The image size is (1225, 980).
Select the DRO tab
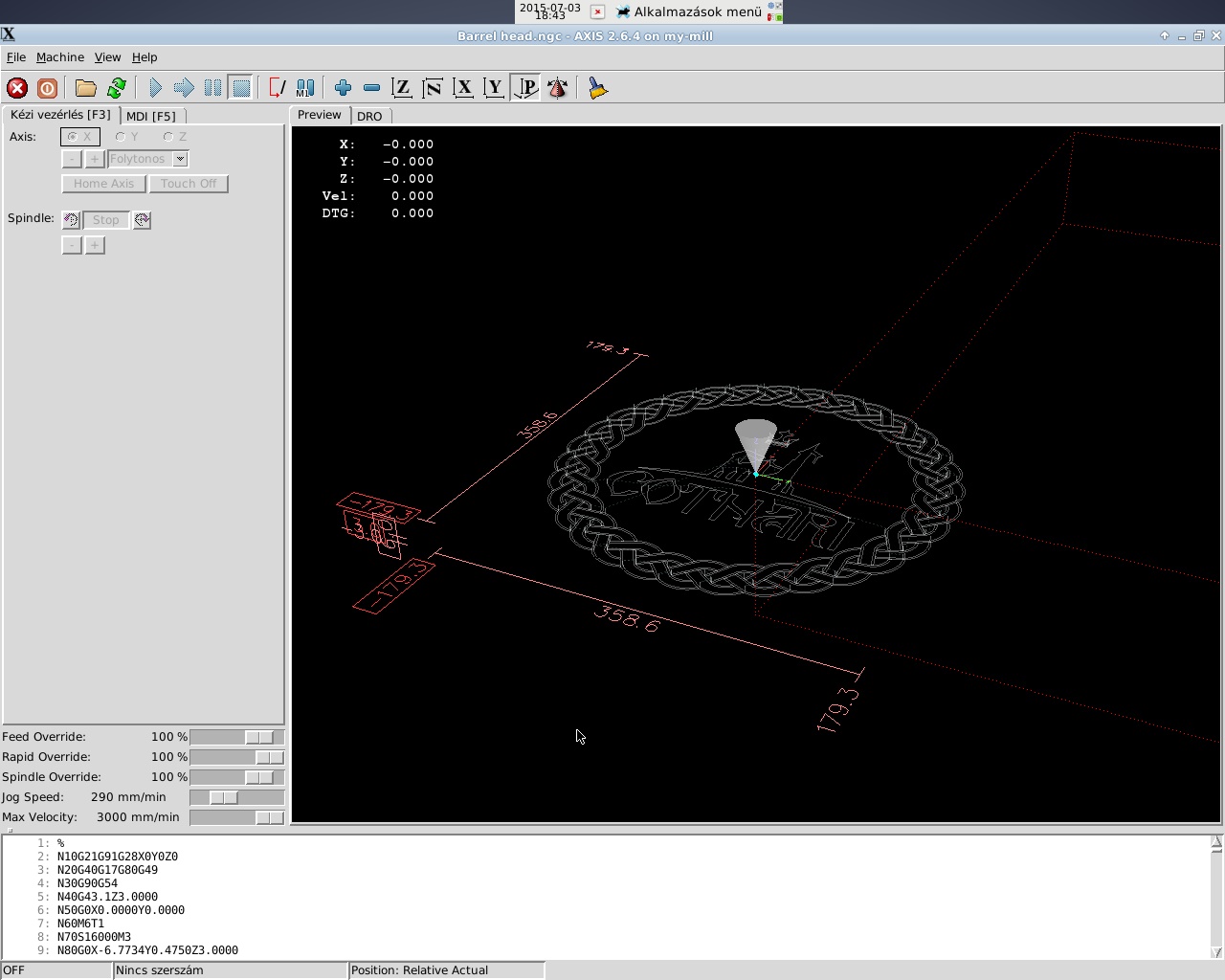click(x=369, y=116)
